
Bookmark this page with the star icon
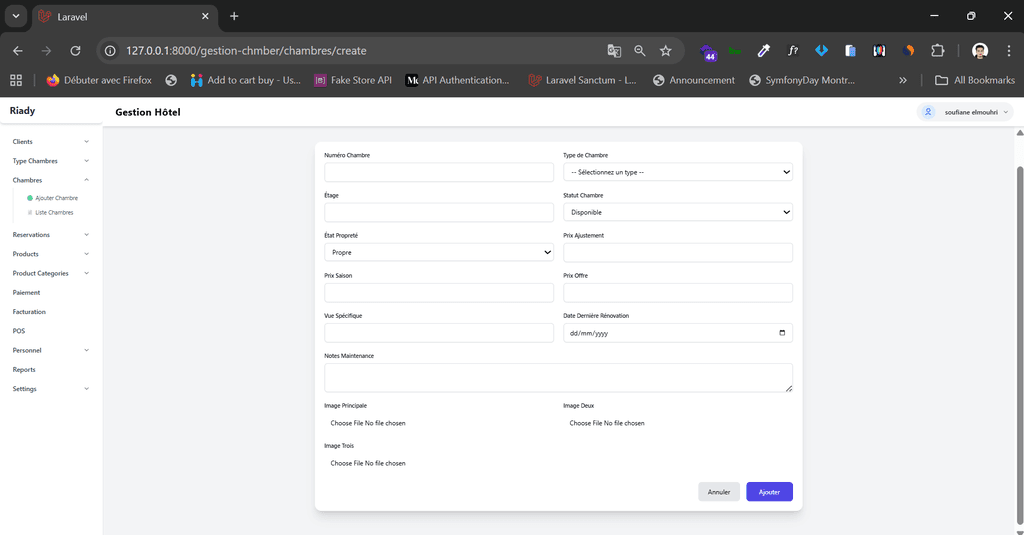pos(665,51)
